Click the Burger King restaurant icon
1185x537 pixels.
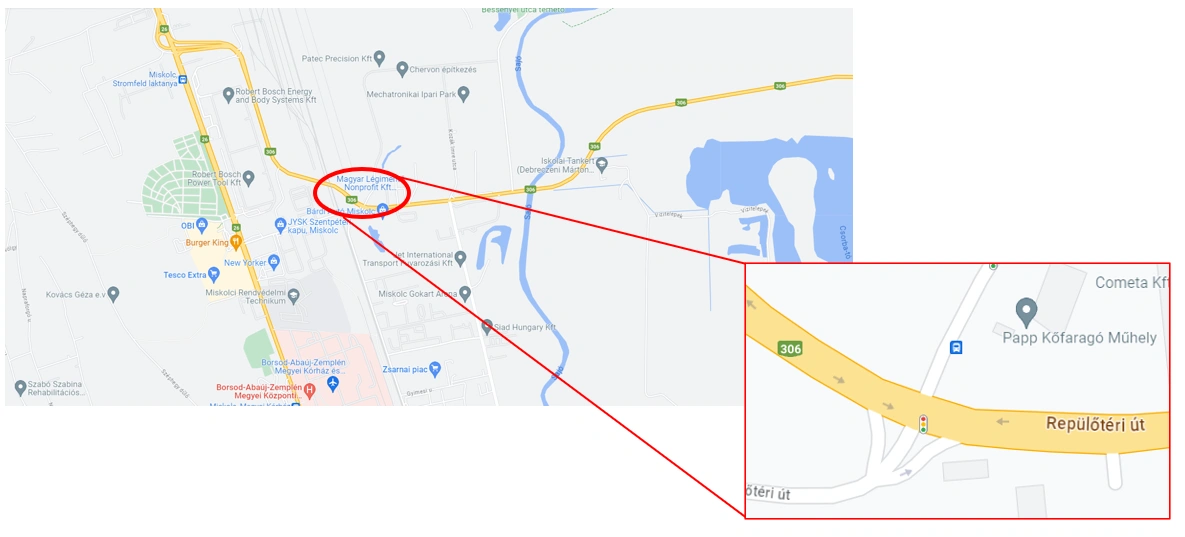237,242
